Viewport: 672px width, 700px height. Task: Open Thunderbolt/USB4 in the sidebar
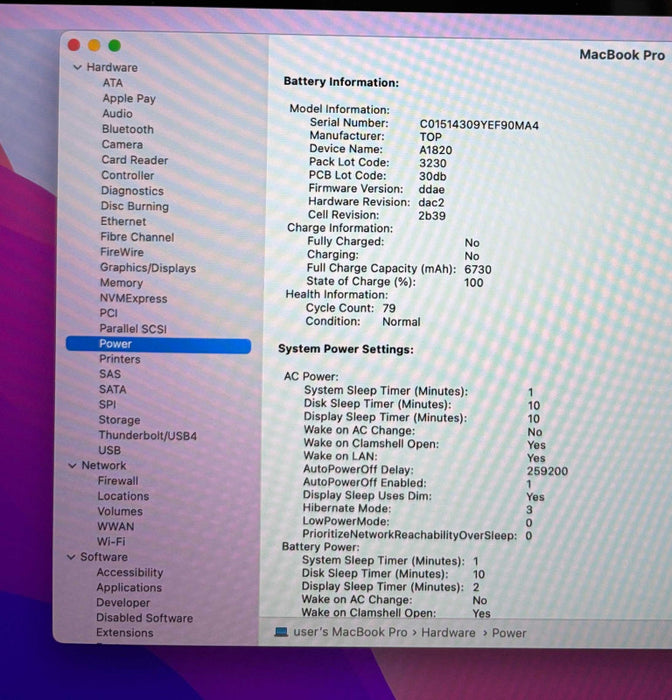point(148,436)
